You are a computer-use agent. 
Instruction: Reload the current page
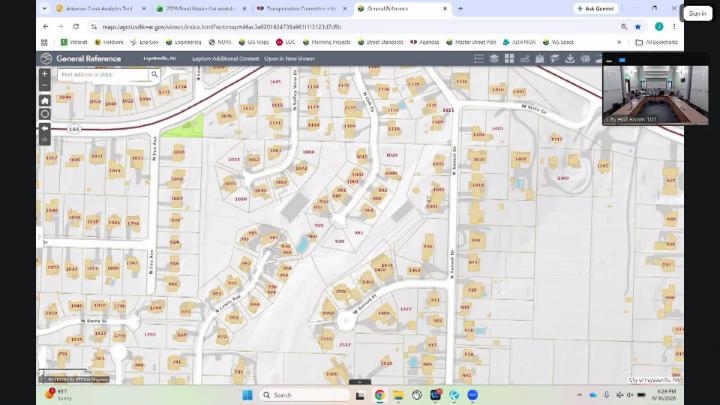(x=76, y=27)
